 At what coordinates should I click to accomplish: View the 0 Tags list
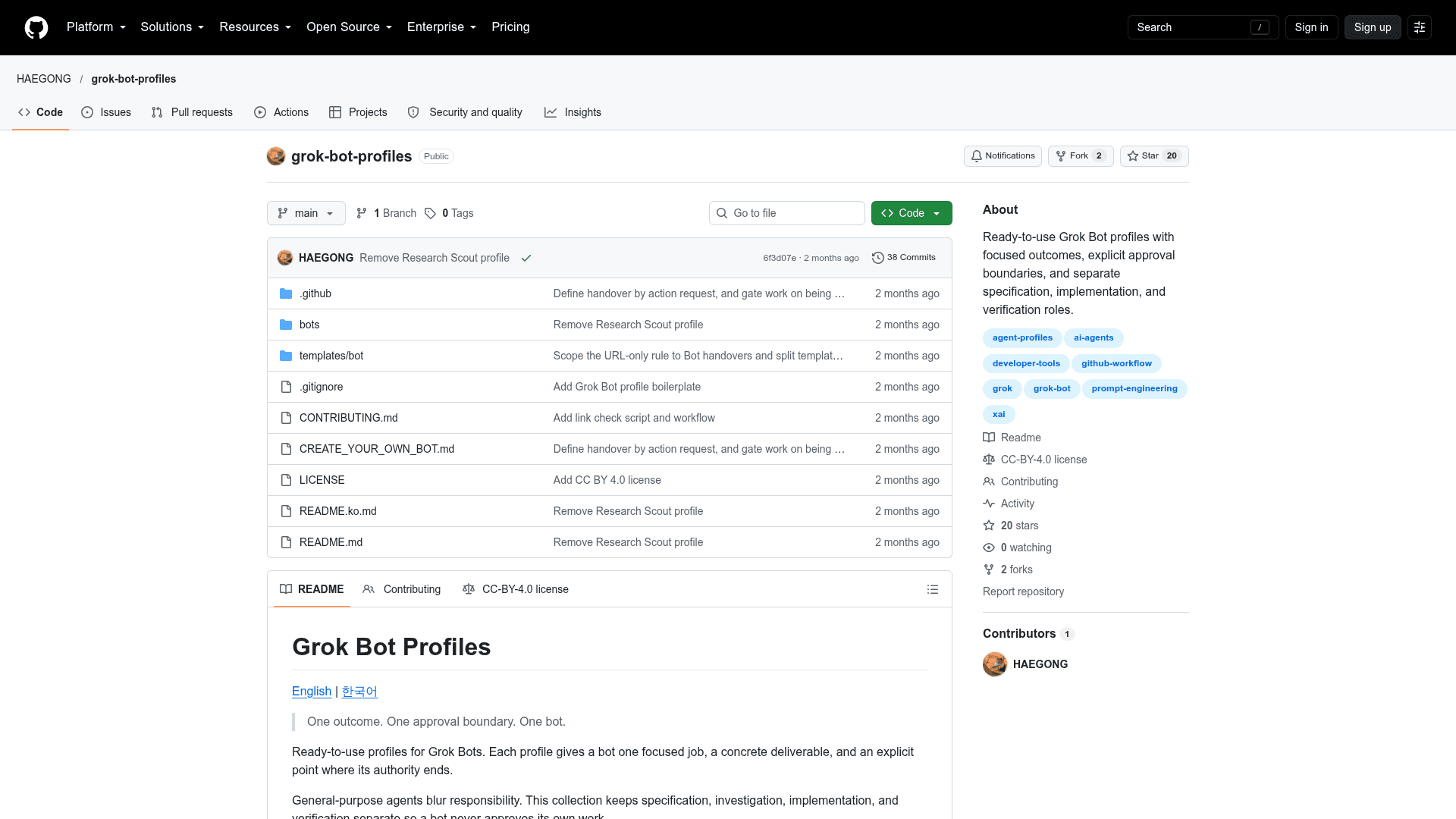(x=449, y=213)
